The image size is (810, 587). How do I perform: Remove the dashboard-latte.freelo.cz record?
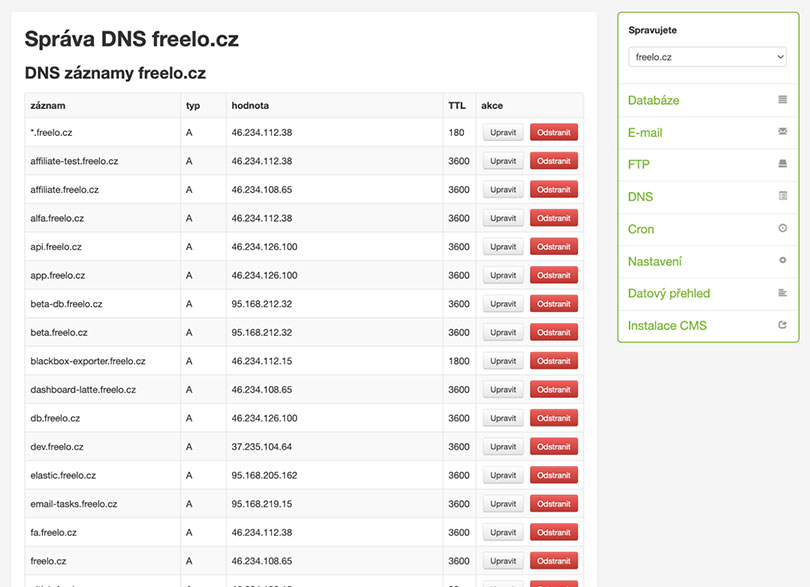554,390
